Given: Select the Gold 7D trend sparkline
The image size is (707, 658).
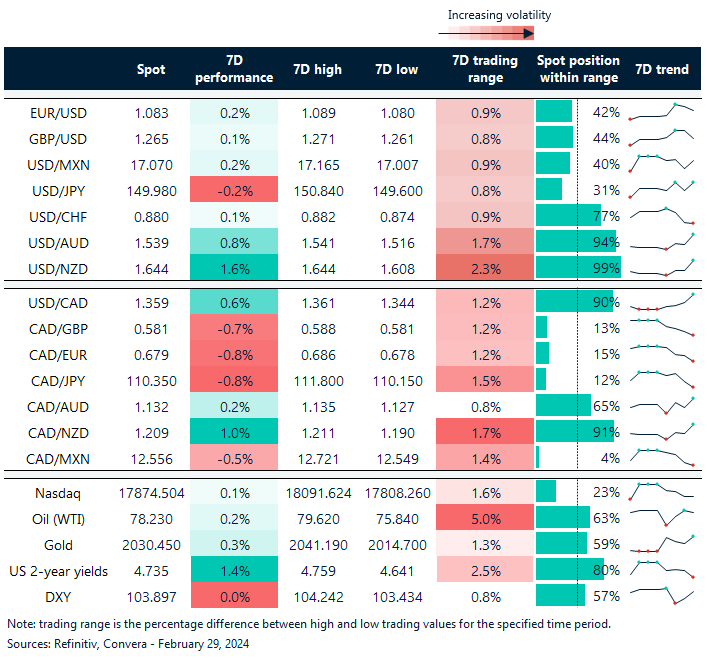Looking at the screenshot, I should coord(663,543).
